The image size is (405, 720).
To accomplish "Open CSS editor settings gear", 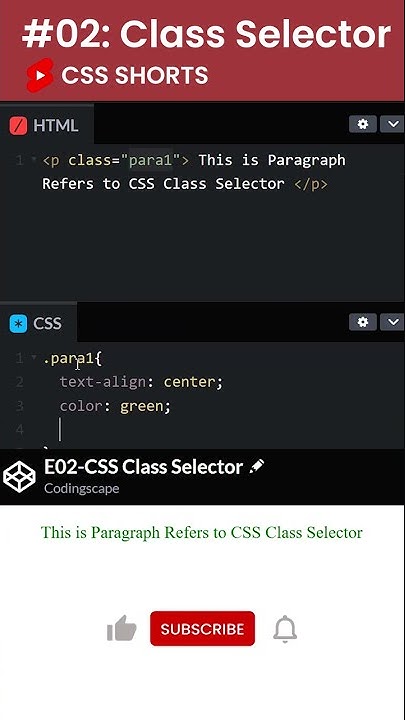I will [x=363, y=322].
